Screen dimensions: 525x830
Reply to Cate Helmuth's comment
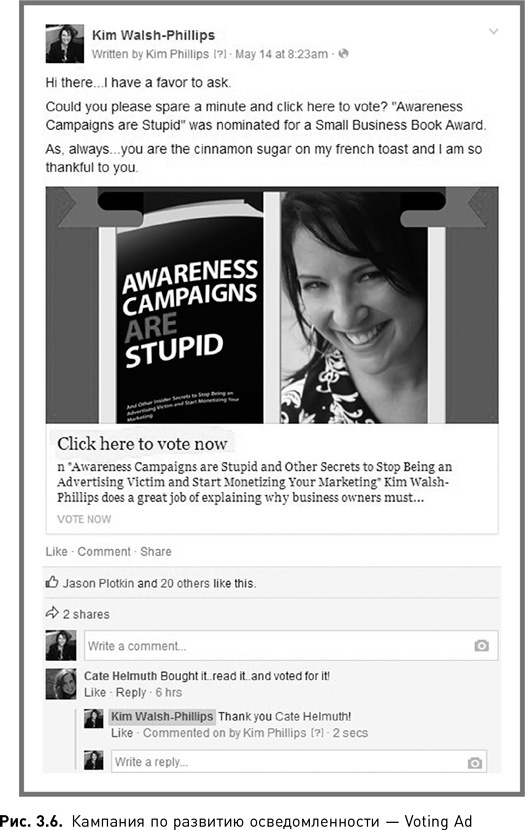(x=131, y=692)
